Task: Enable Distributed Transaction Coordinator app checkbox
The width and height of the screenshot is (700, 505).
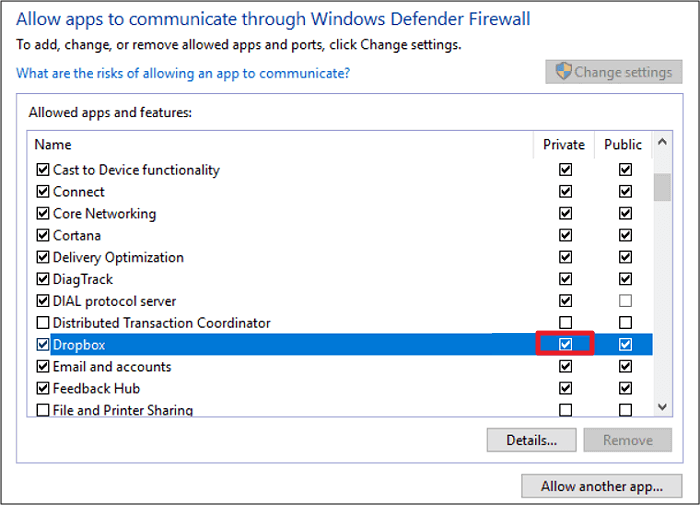Action: point(43,323)
